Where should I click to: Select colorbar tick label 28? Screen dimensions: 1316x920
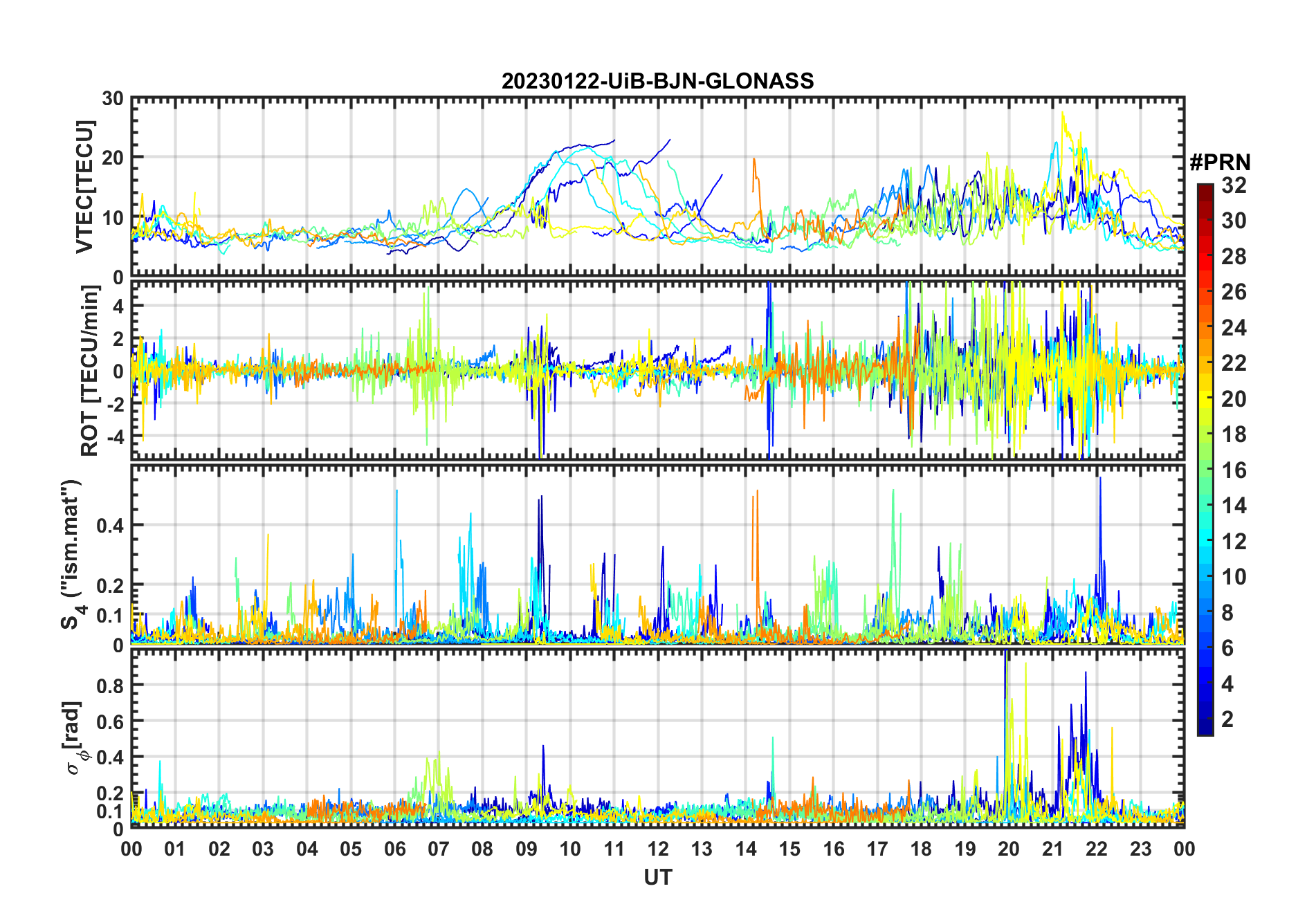[1234, 256]
